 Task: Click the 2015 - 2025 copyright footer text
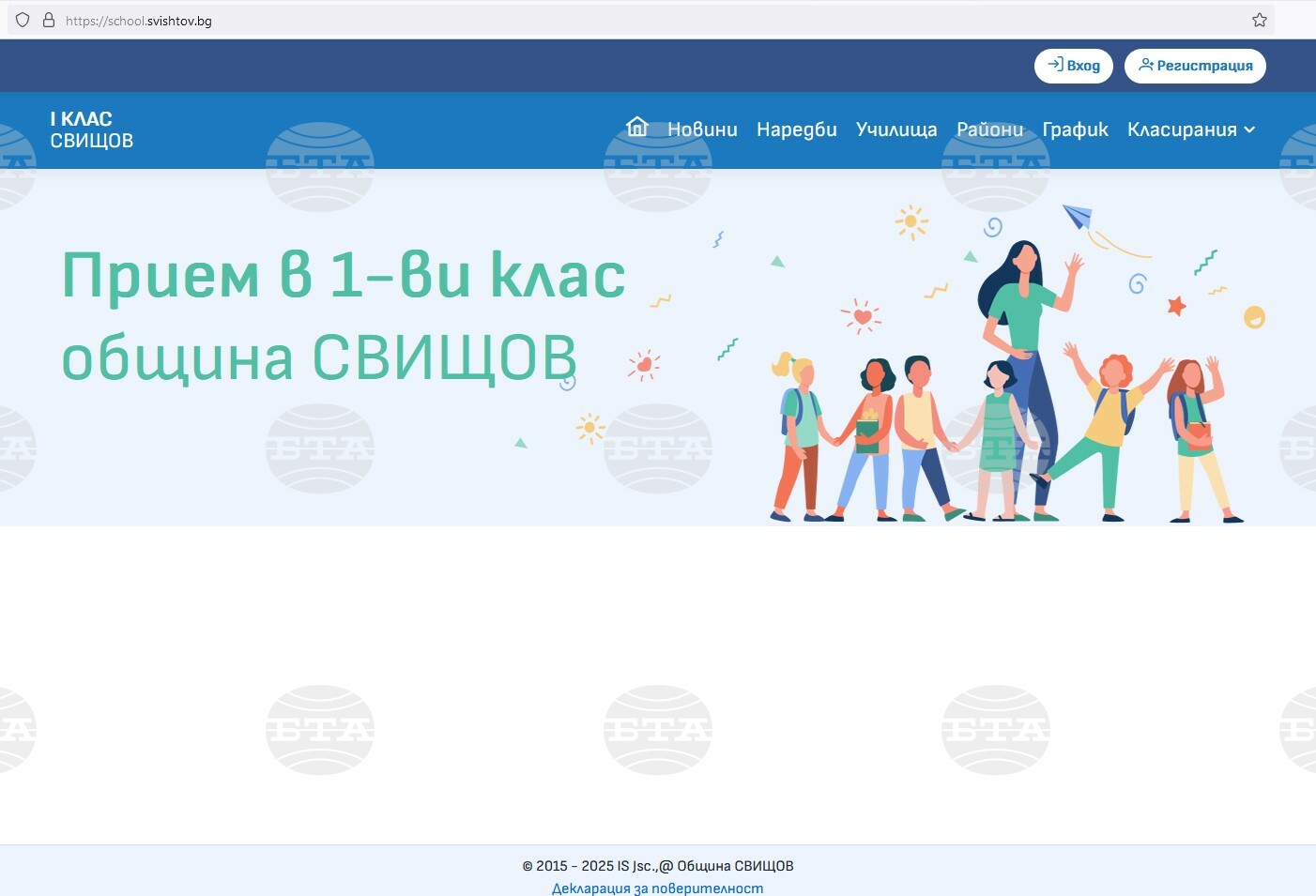point(657,865)
